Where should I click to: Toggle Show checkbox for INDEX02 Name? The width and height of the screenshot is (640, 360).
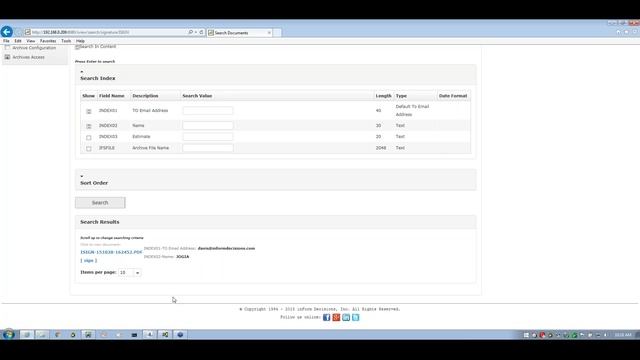point(89,126)
